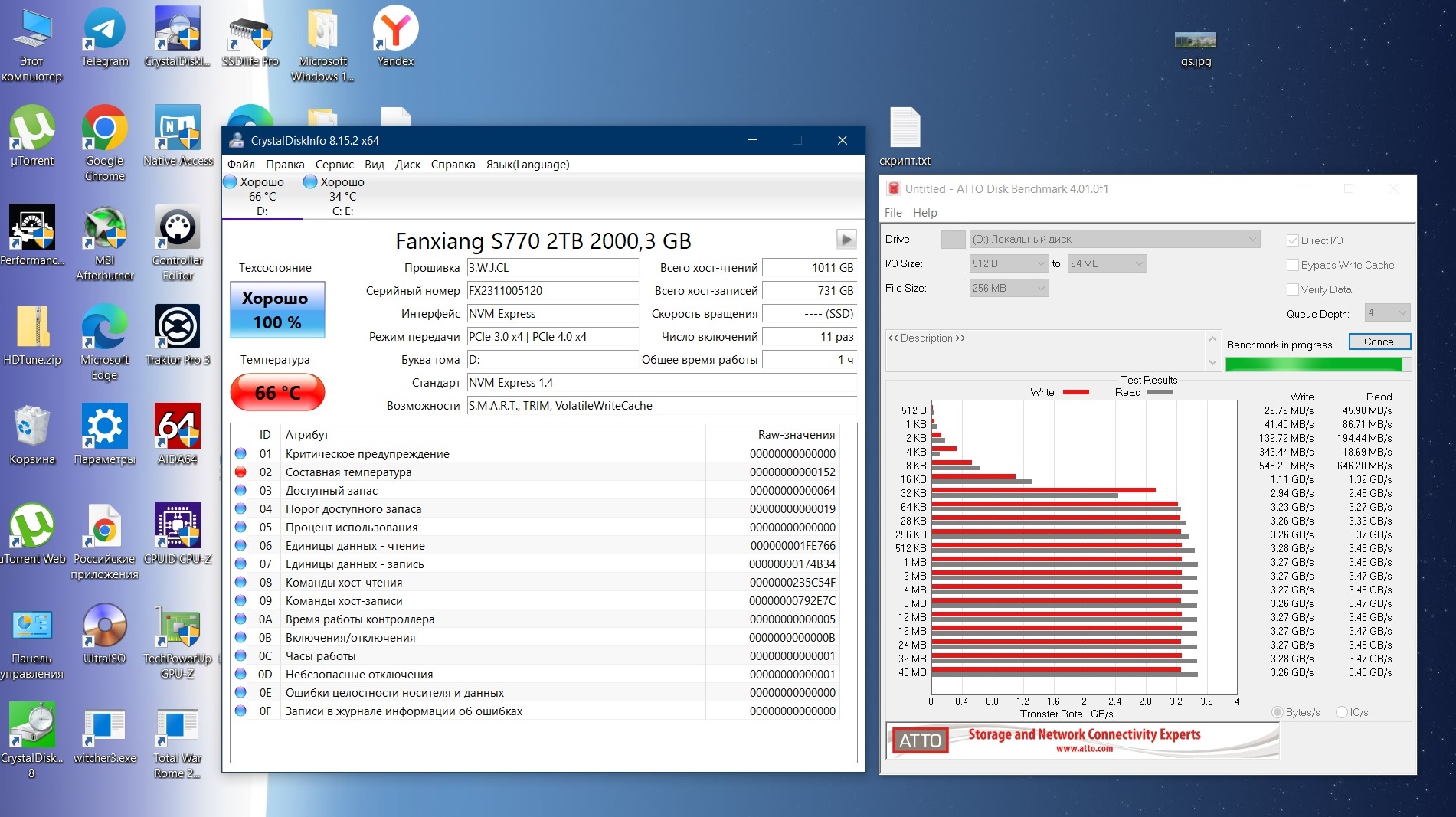Open Queue Depth dropdown
This screenshot has width=1456, height=817.
point(1387,312)
